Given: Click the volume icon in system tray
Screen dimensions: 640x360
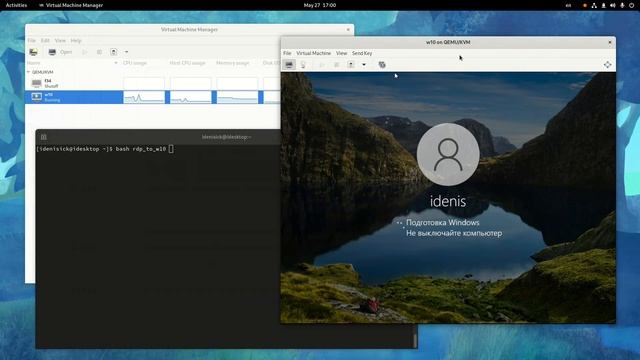Looking at the screenshot, I should 613,5.
